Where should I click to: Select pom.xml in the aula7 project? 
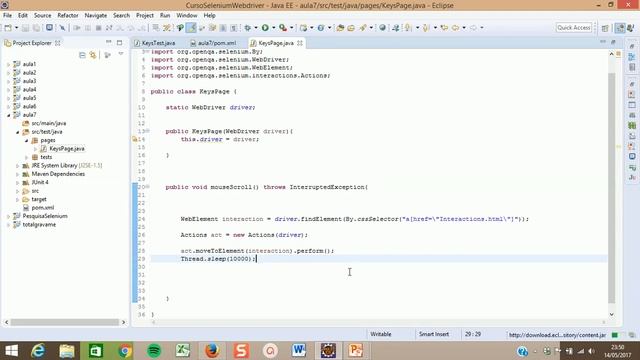[x=43, y=208]
